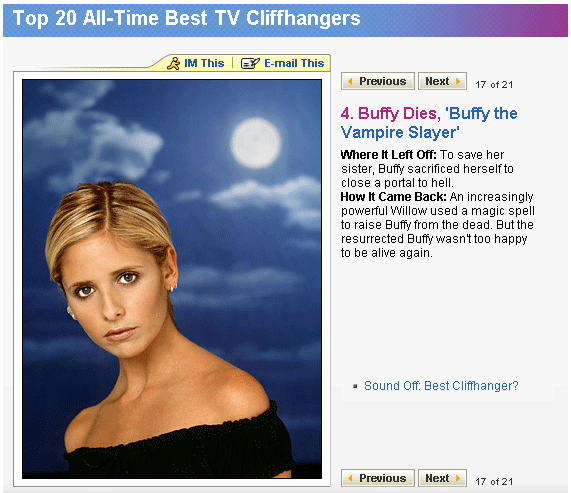Click the top 17 of 21 counter
571x493 pixels.
pyautogui.click(x=494, y=85)
